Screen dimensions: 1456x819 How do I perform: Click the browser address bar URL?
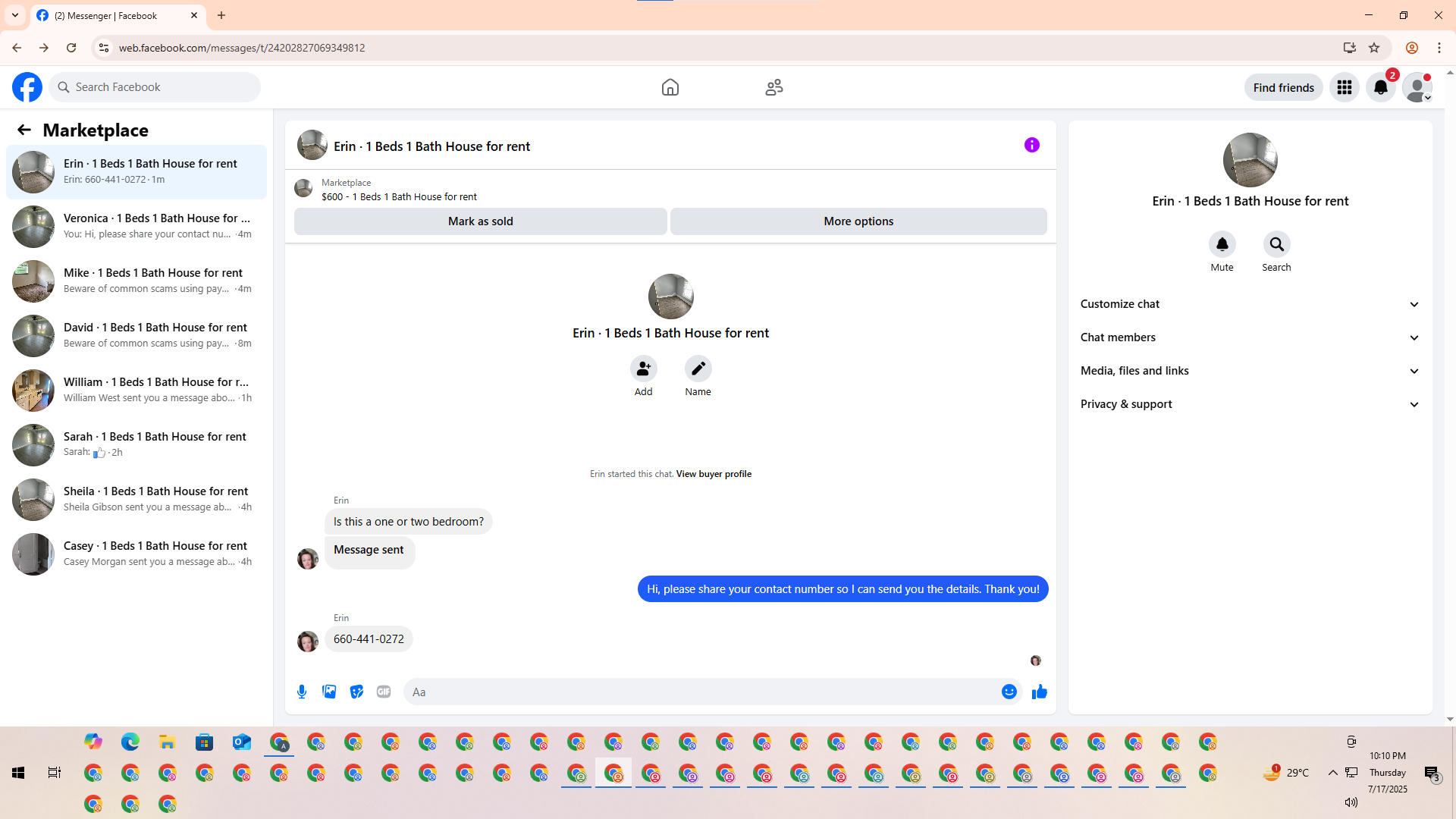coord(242,48)
